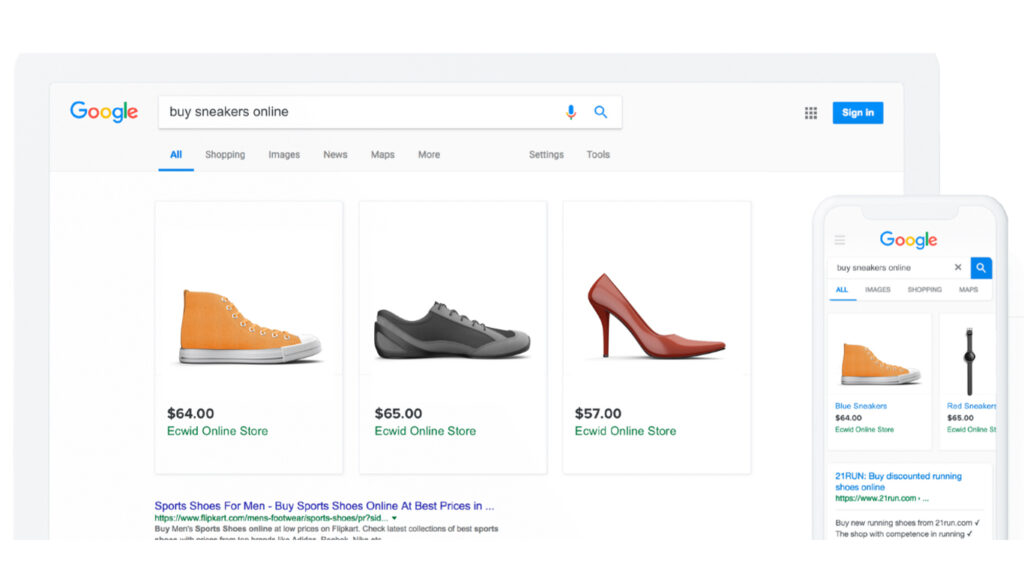Click the Google logo on desktop page
Image resolution: width=1024 pixels, height=576 pixels.
click(104, 112)
